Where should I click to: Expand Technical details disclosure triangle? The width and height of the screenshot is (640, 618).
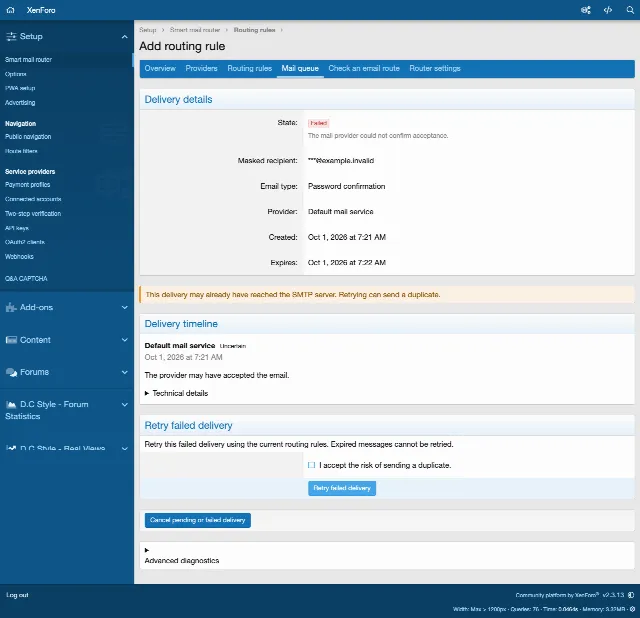[x=147, y=393]
